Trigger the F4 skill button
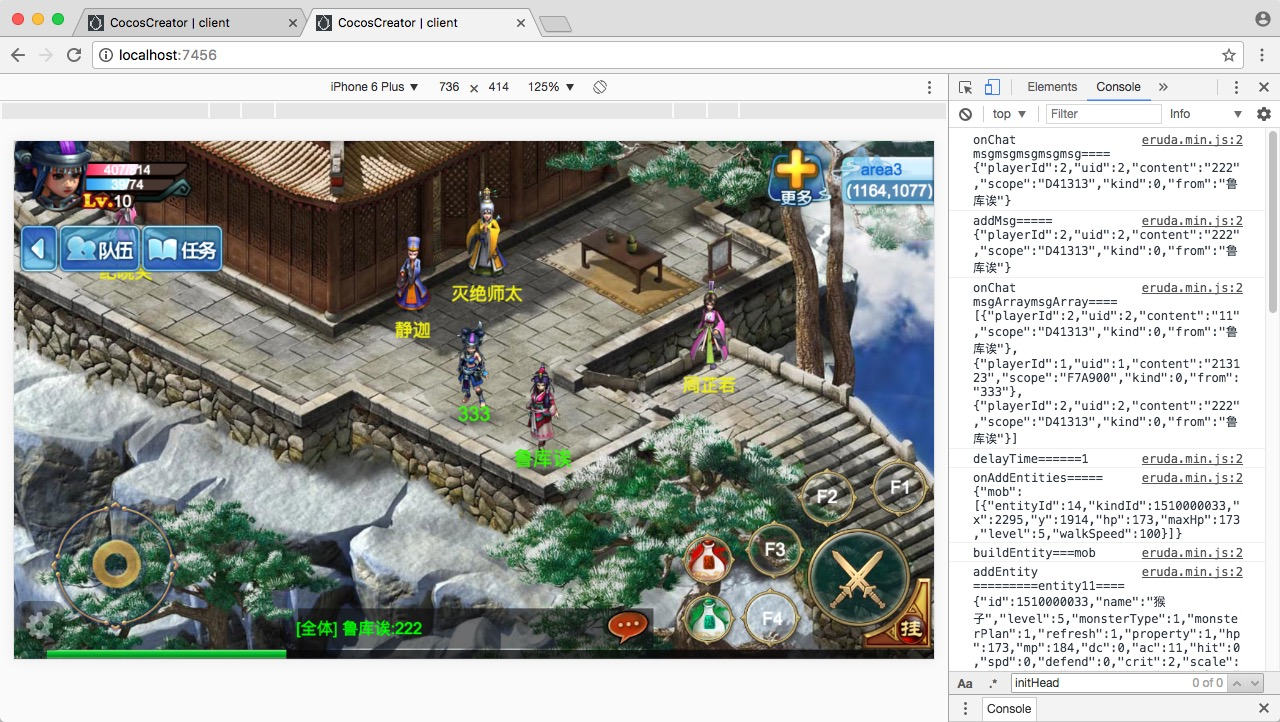The width and height of the screenshot is (1280, 722). [x=773, y=619]
